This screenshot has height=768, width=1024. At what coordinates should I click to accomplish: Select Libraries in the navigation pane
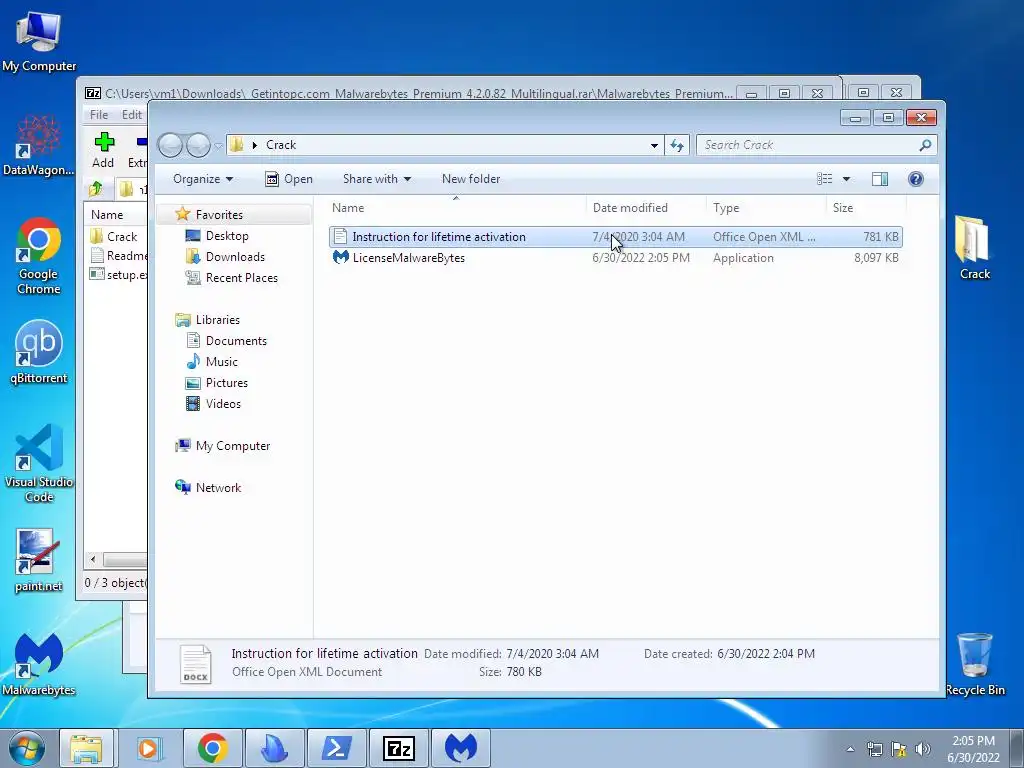[217, 319]
